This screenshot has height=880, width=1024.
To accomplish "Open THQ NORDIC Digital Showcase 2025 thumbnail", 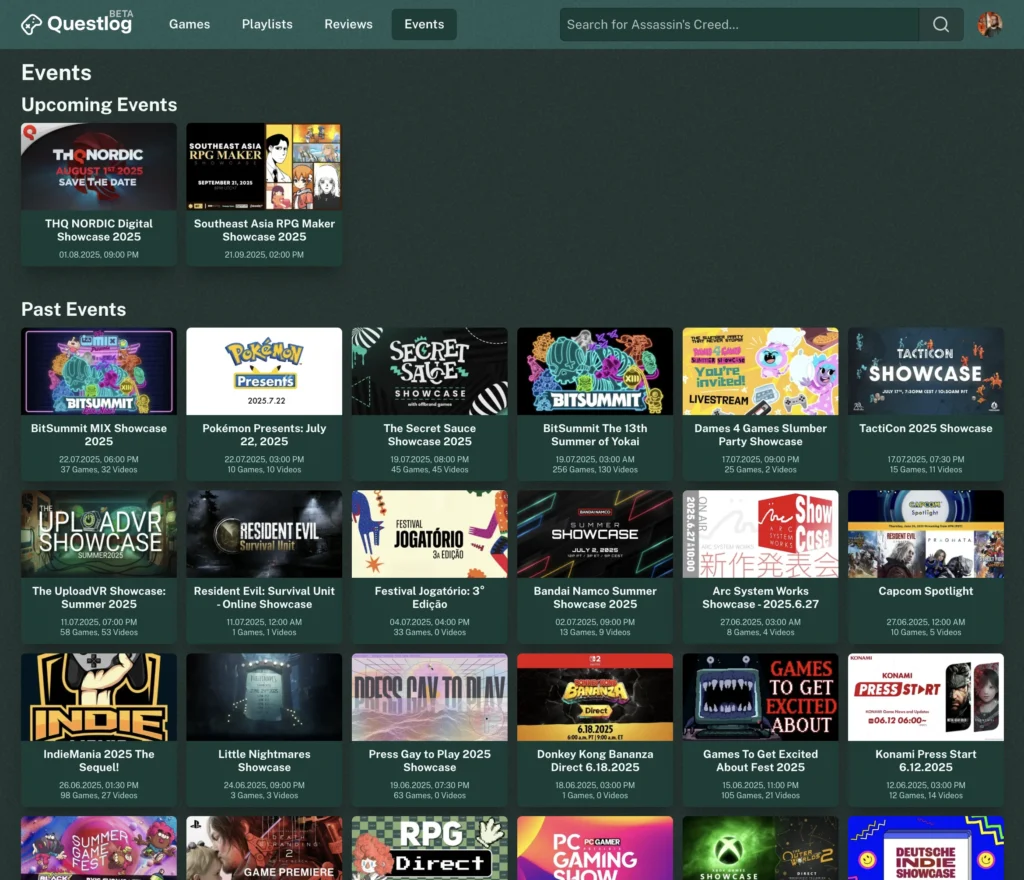I will [x=99, y=166].
